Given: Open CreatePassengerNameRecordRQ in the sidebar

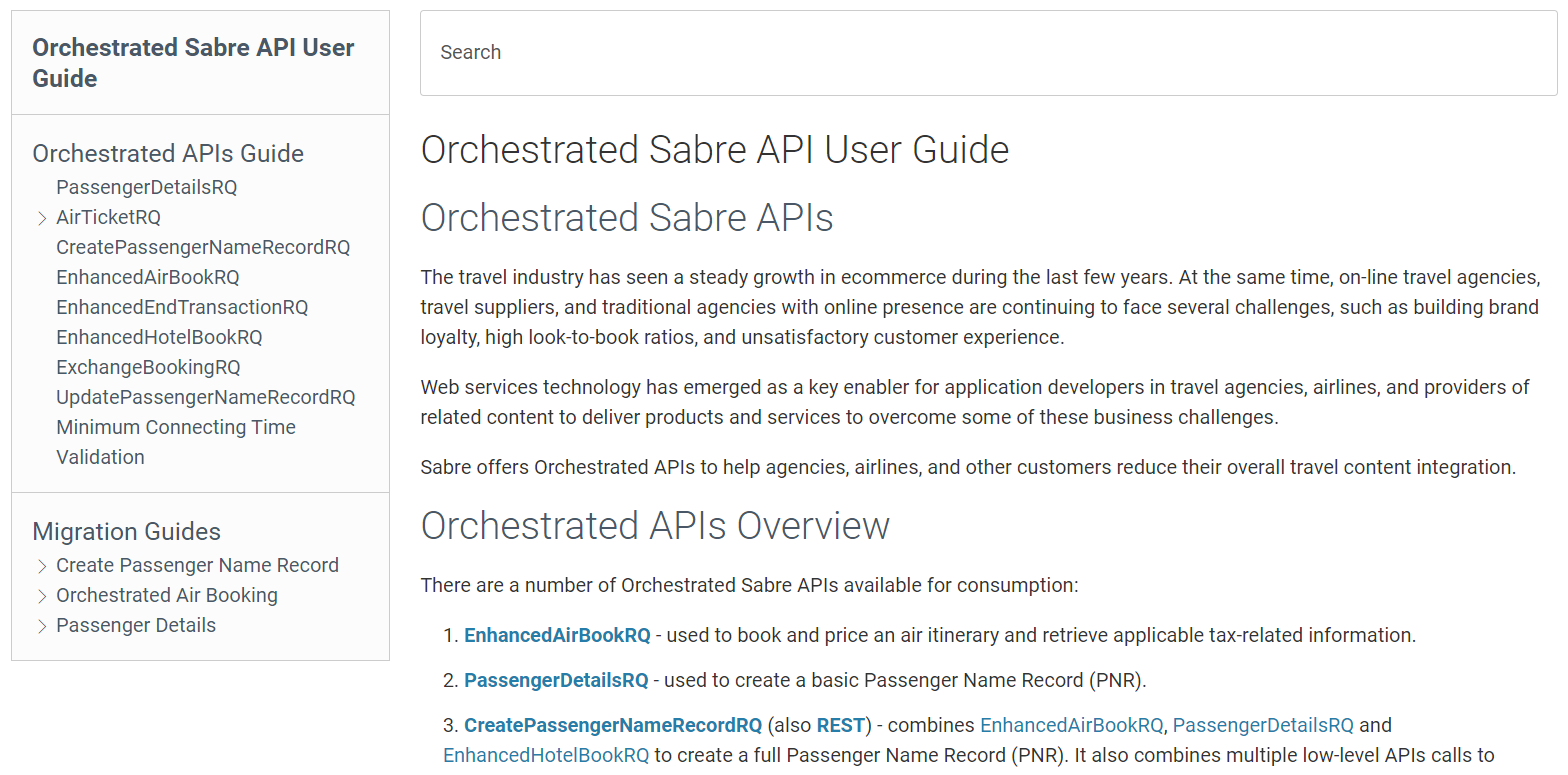Looking at the screenshot, I should coord(203,247).
